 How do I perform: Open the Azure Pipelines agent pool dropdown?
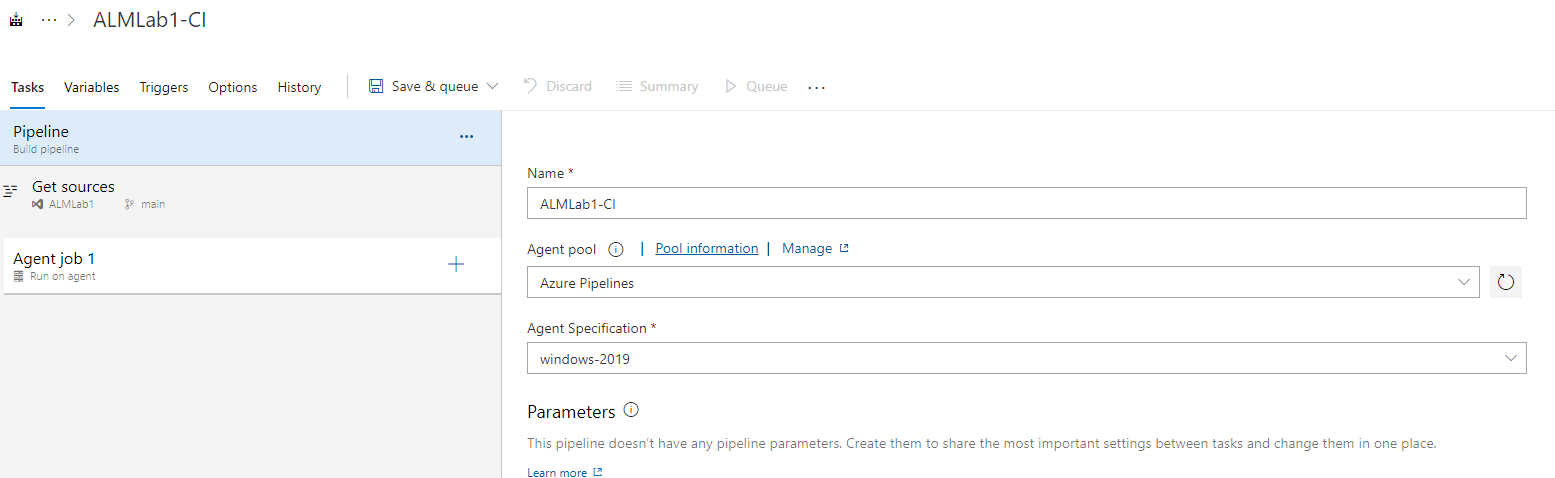[x=1003, y=283]
